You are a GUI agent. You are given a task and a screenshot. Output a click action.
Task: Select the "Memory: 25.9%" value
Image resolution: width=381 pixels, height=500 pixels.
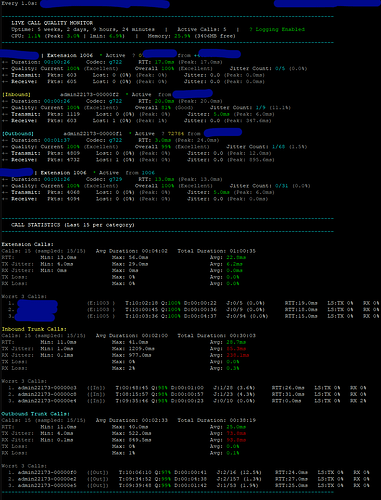[x=169, y=36]
